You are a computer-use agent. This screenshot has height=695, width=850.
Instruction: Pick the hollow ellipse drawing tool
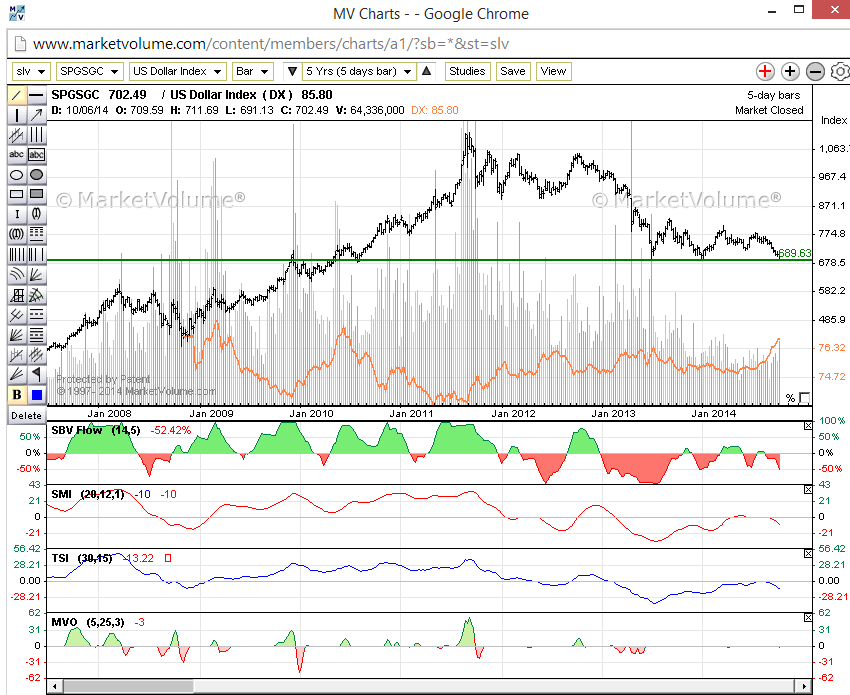16,175
